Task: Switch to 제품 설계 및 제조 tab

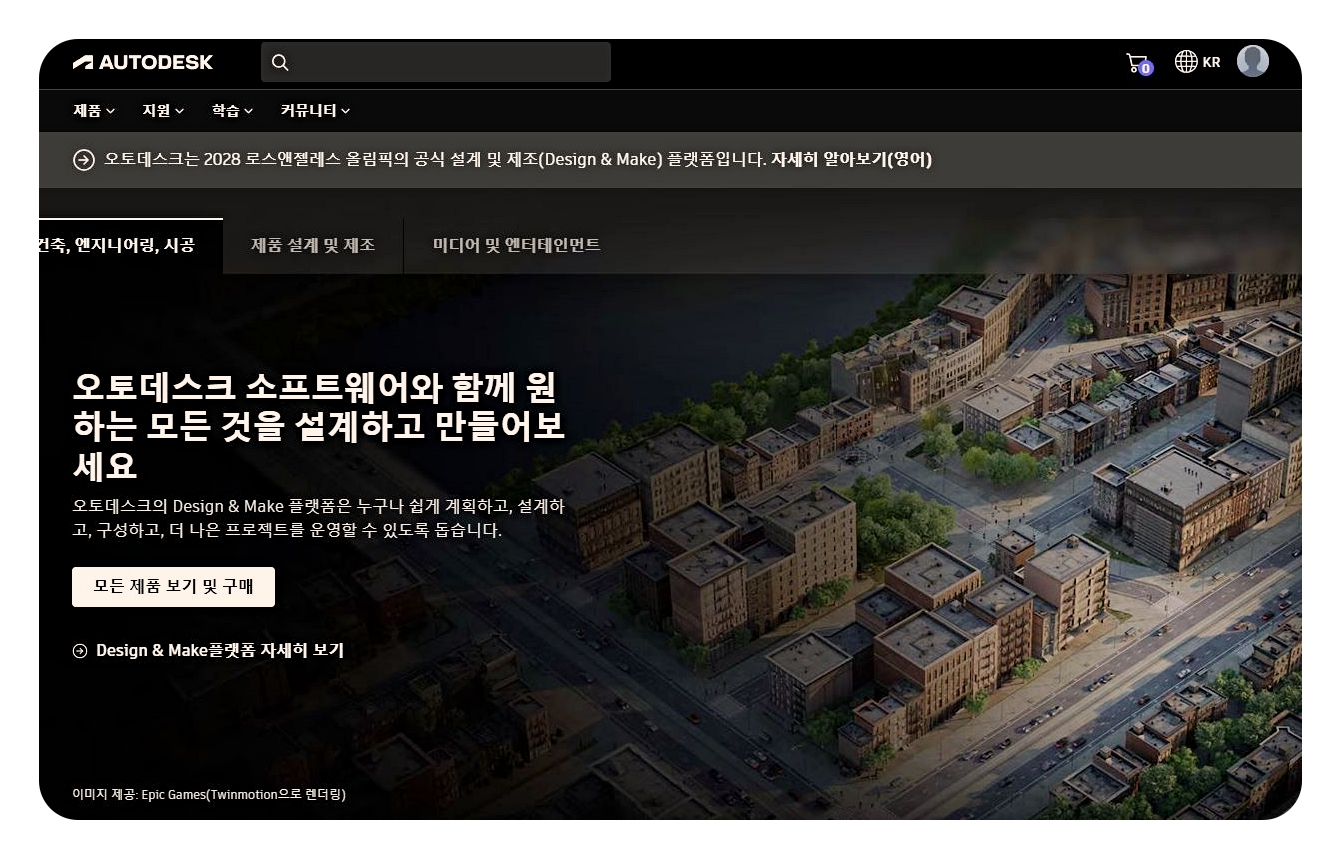Action: [x=313, y=246]
